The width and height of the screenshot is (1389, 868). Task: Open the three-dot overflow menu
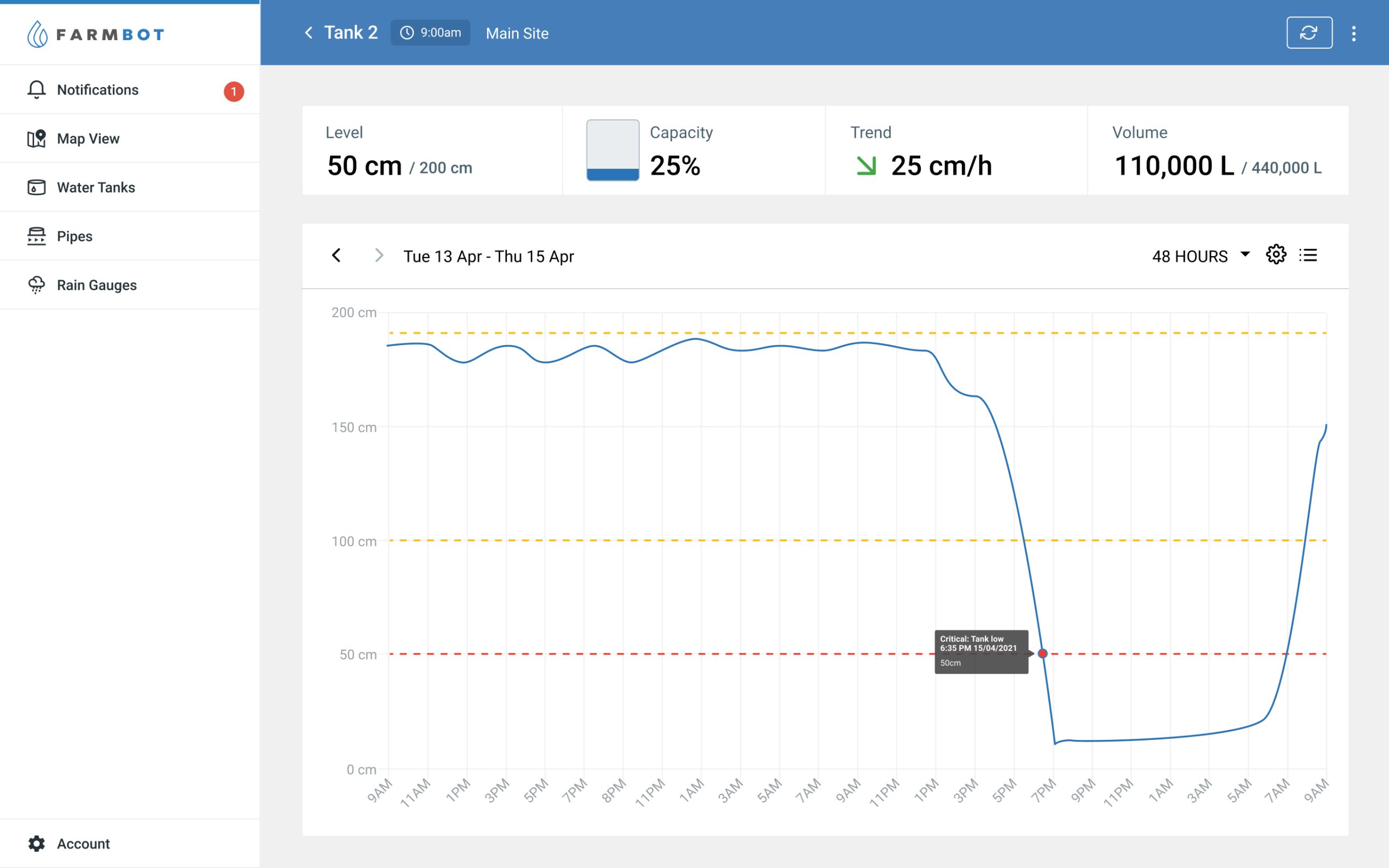tap(1353, 33)
